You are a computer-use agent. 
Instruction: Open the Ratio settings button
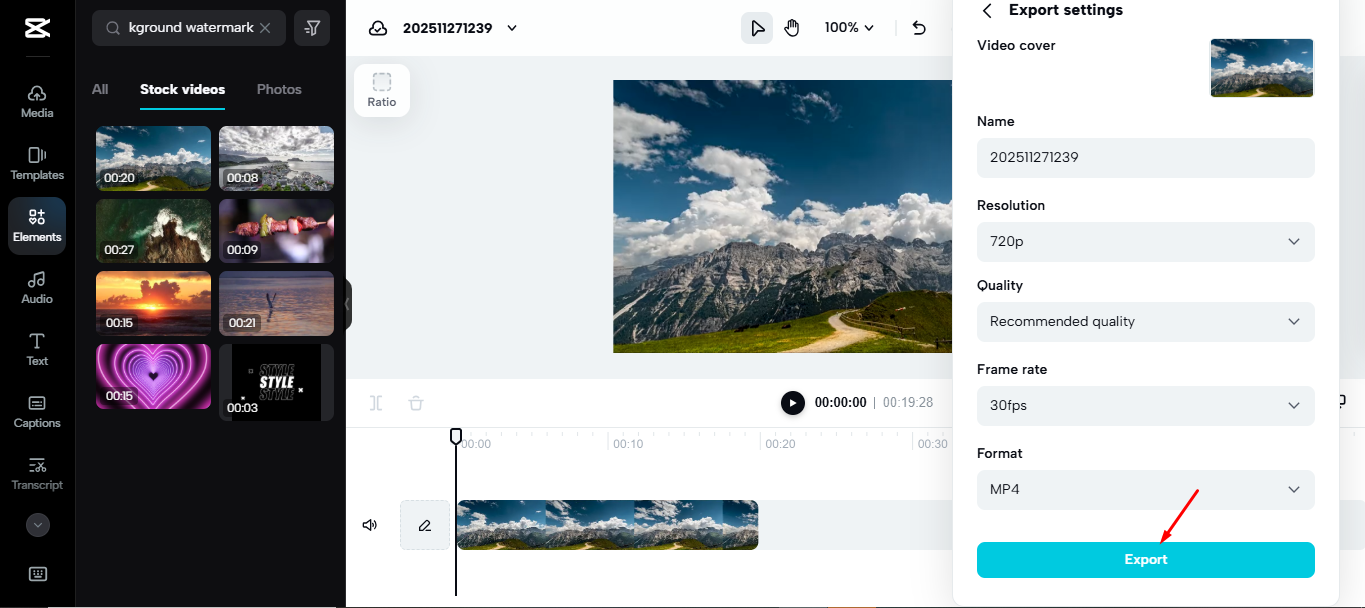pos(381,89)
